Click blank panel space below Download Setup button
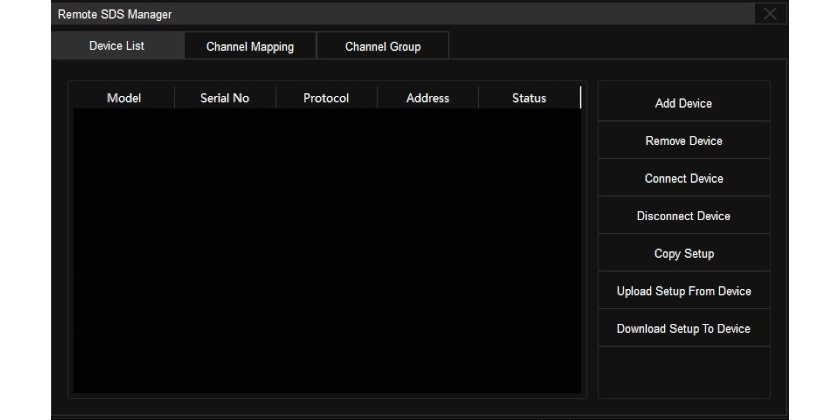 (684, 370)
